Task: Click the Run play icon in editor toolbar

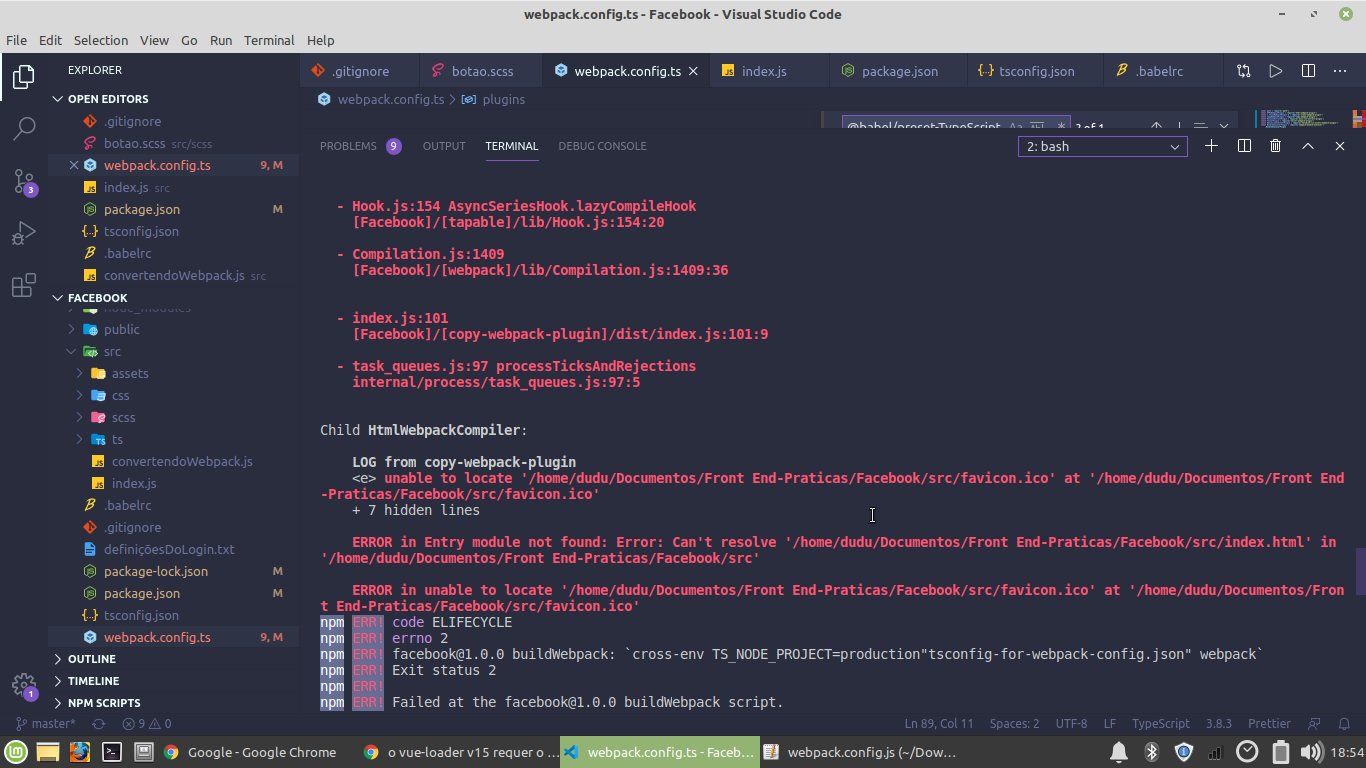Action: pyautogui.click(x=1276, y=71)
